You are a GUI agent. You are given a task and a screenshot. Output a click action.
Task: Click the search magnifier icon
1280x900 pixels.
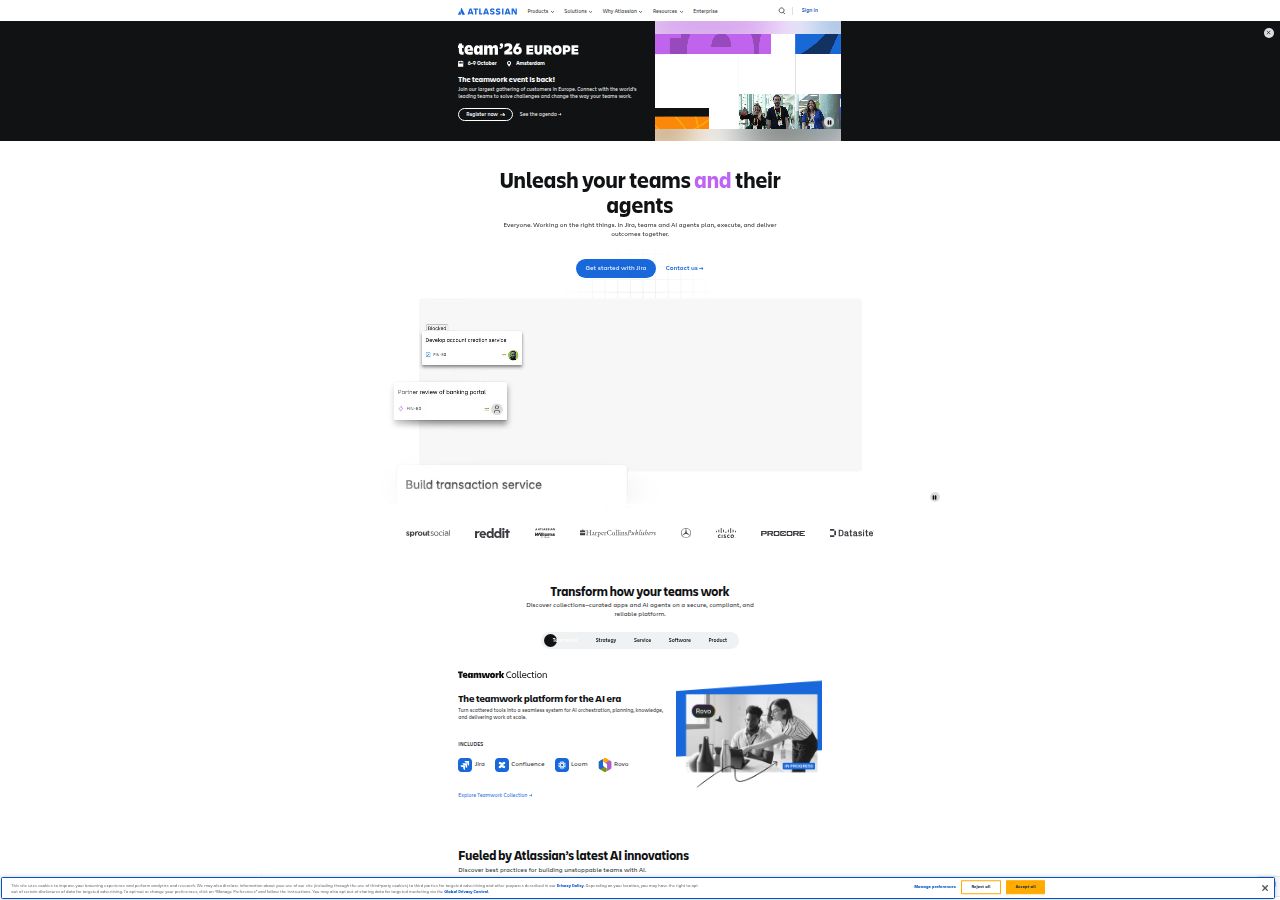[x=782, y=11]
